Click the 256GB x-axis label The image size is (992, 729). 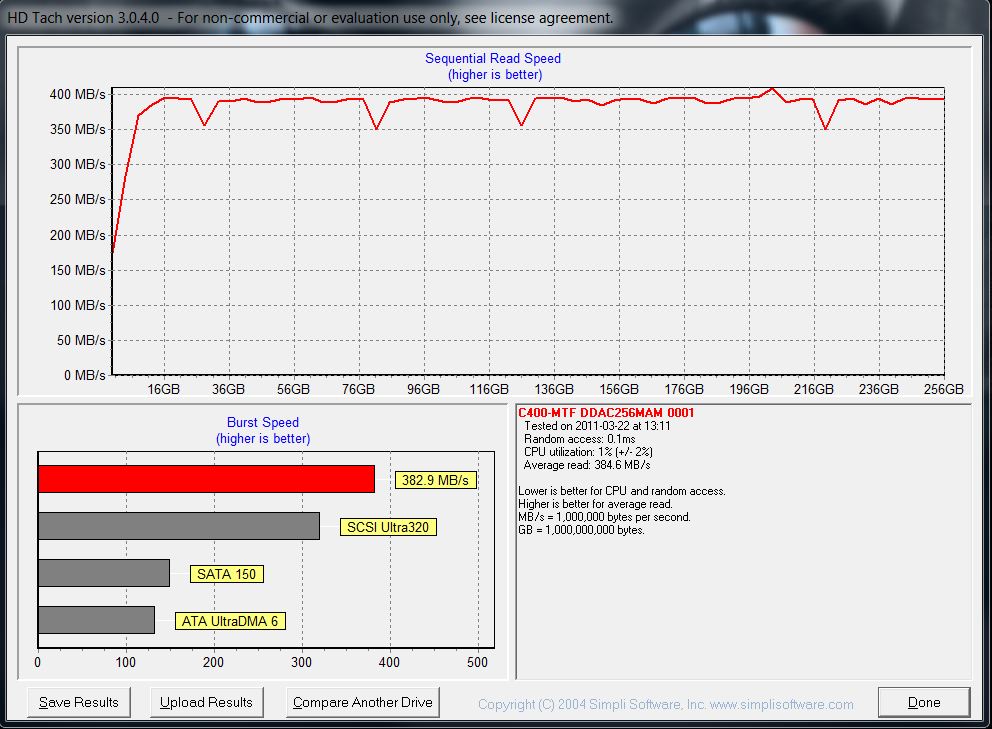(x=943, y=389)
